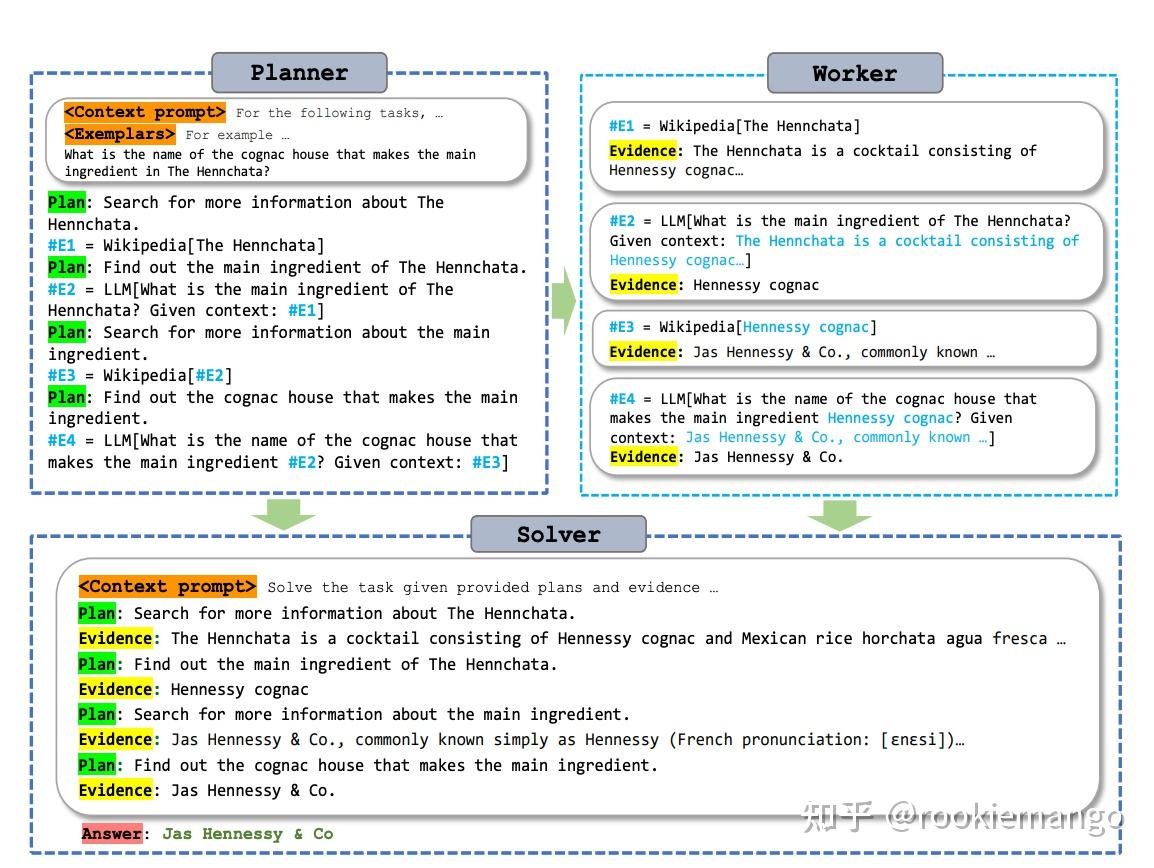Click the text "For example …"
1154x868 pixels.
coord(237,135)
